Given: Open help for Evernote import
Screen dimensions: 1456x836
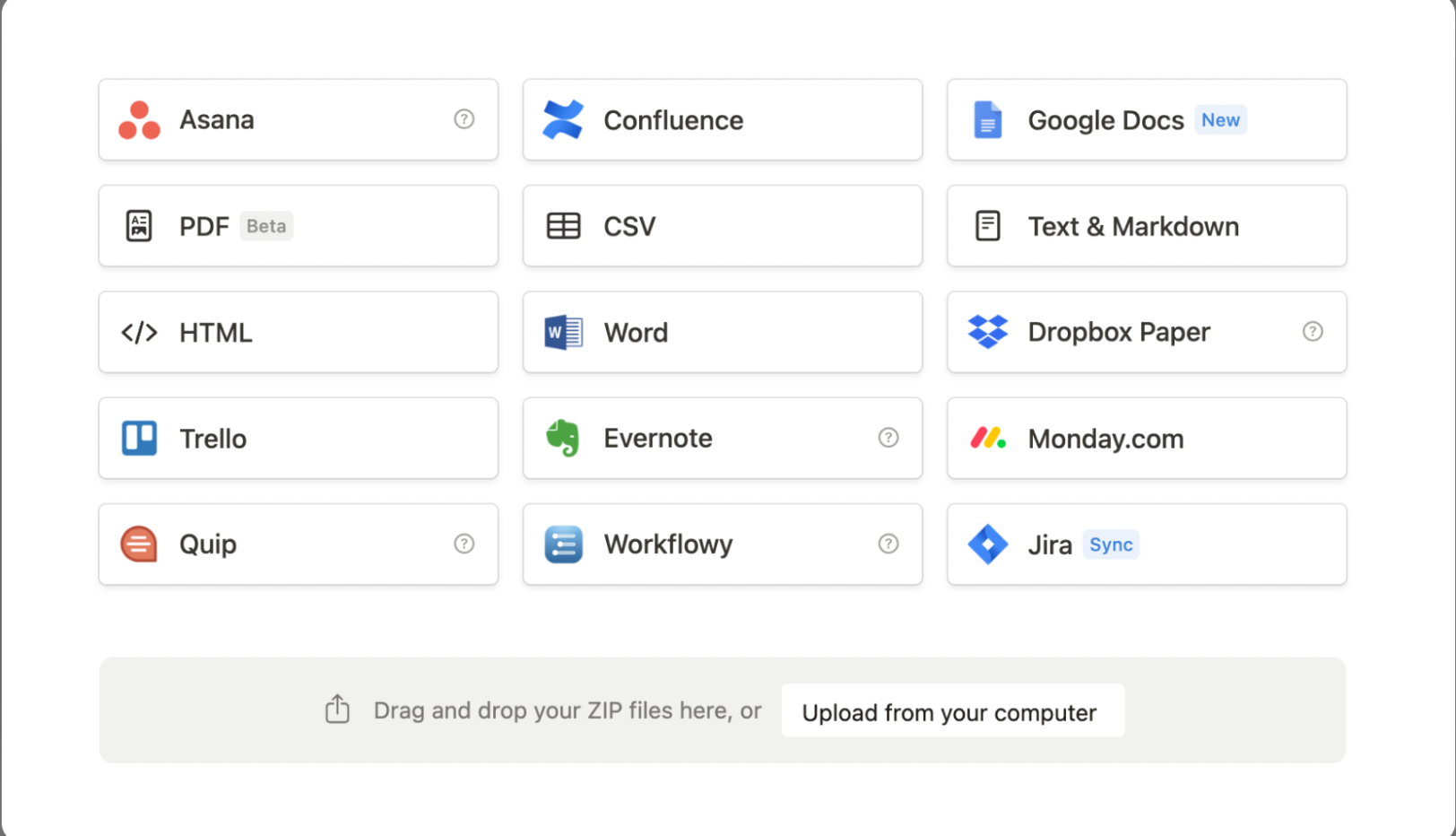Looking at the screenshot, I should 888,438.
